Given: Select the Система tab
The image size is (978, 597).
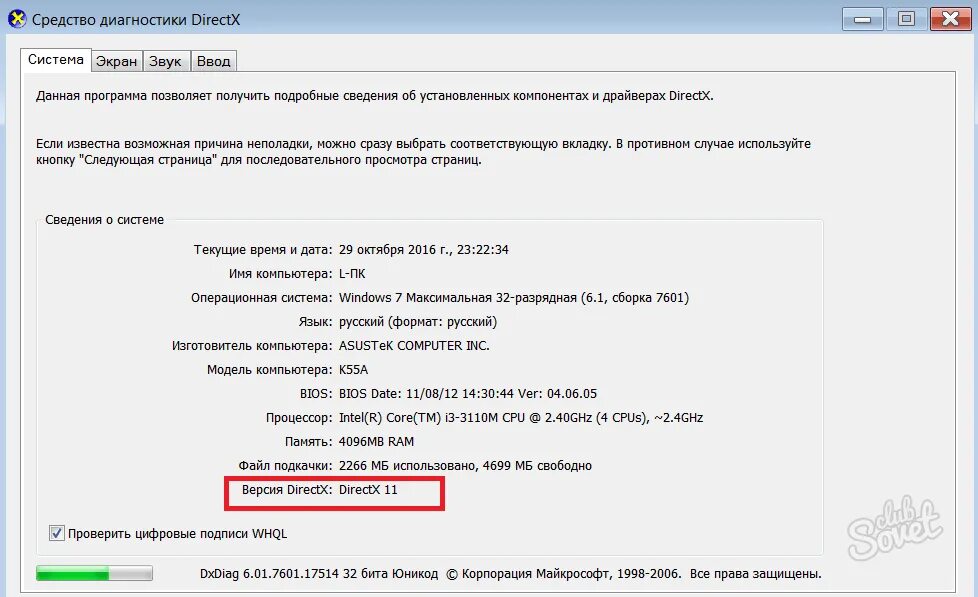Looking at the screenshot, I should pos(56,60).
